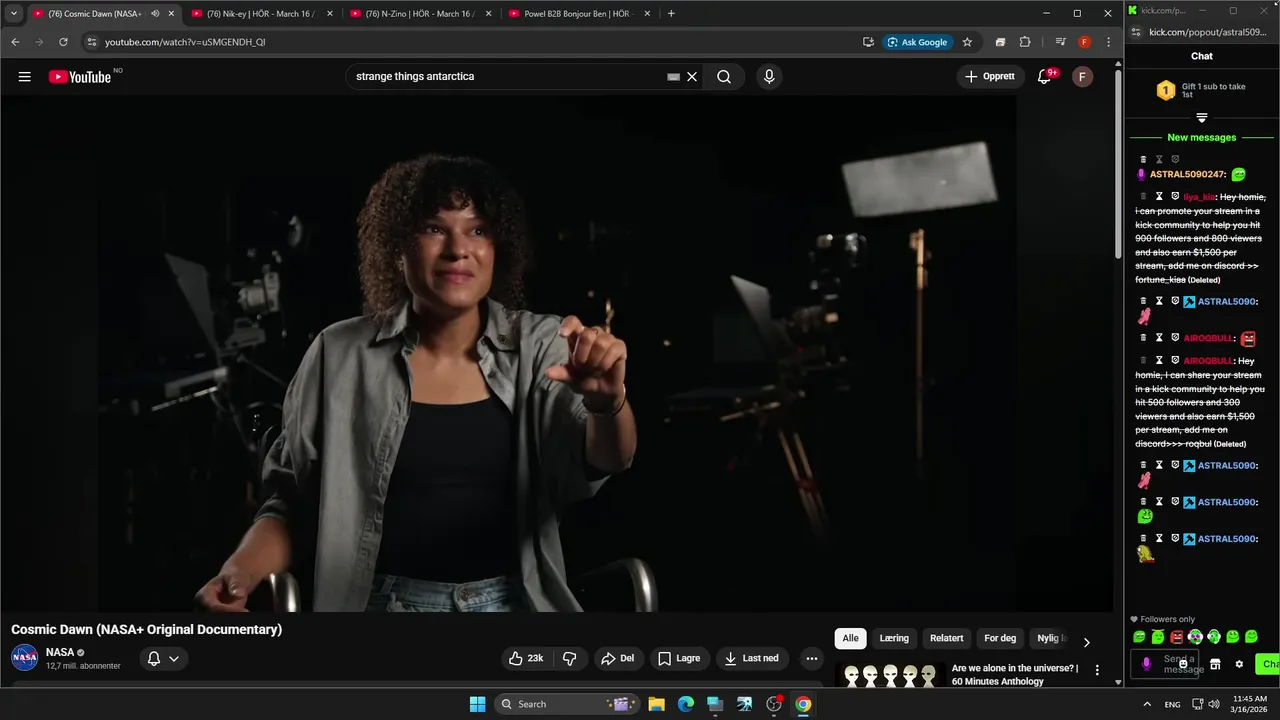
Task: Open Chrome three-dot menu
Action: (1108, 42)
